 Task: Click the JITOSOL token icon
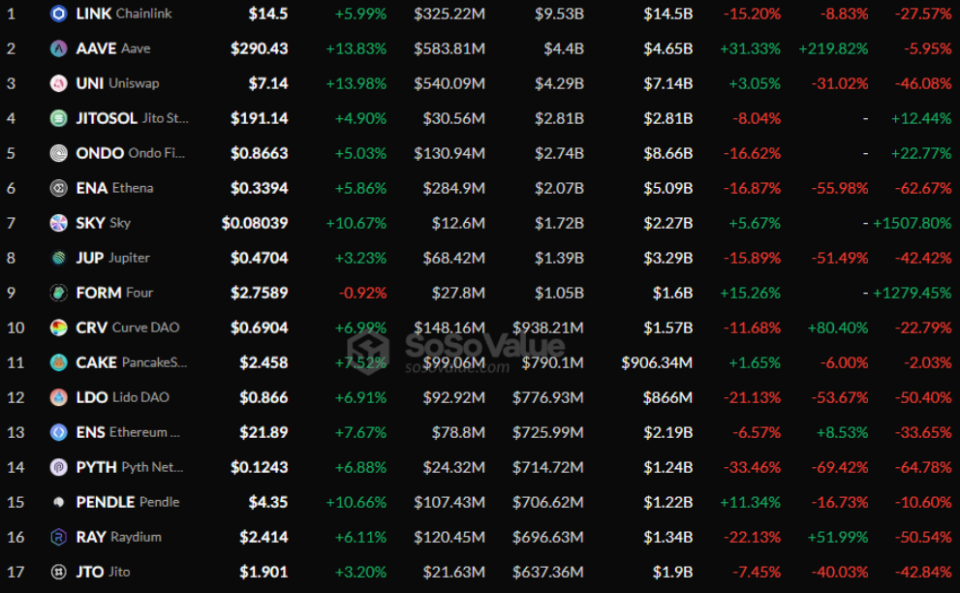pos(58,118)
